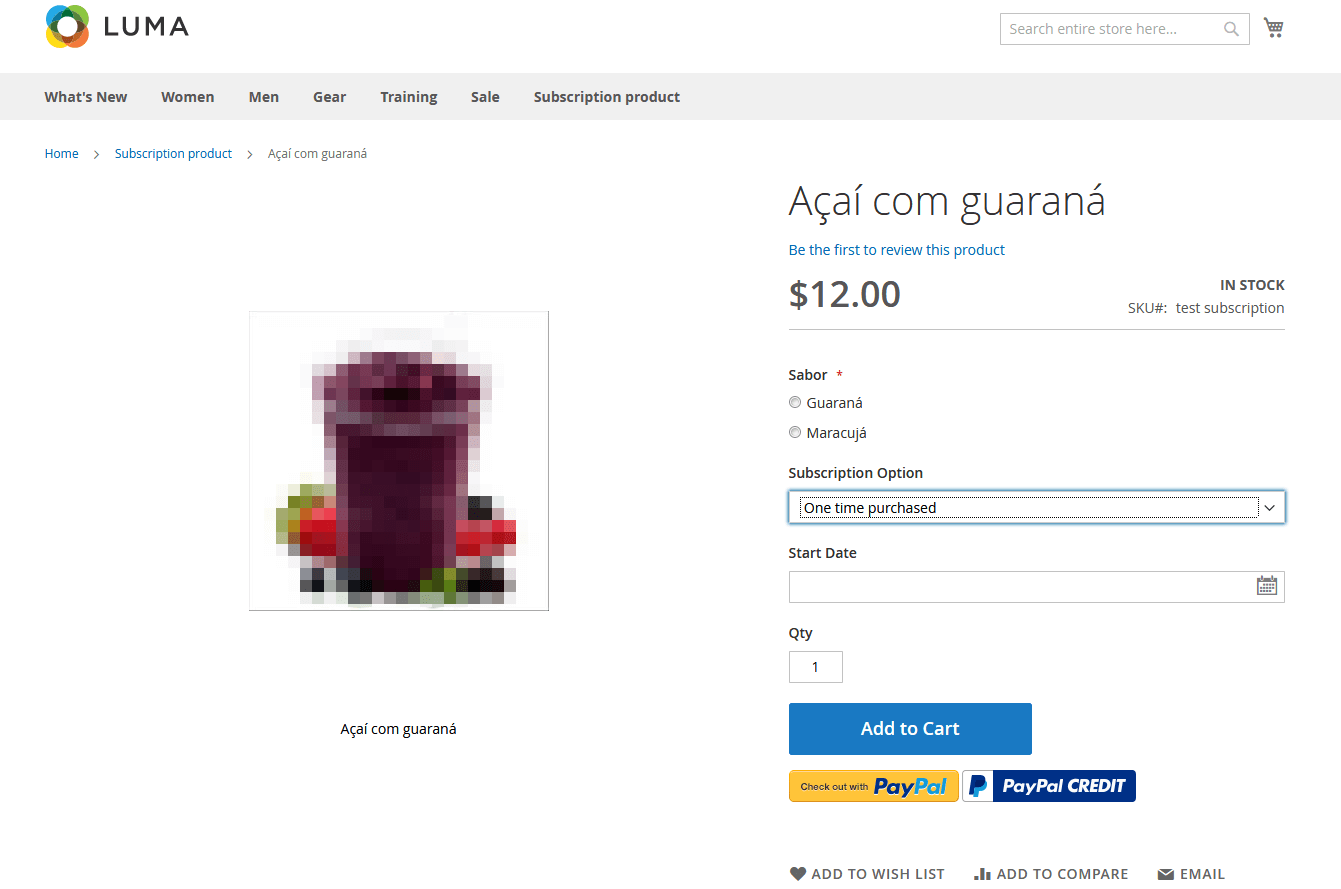Click the Add to Cart button
Image resolution: width=1341 pixels, height=889 pixels.
910,729
